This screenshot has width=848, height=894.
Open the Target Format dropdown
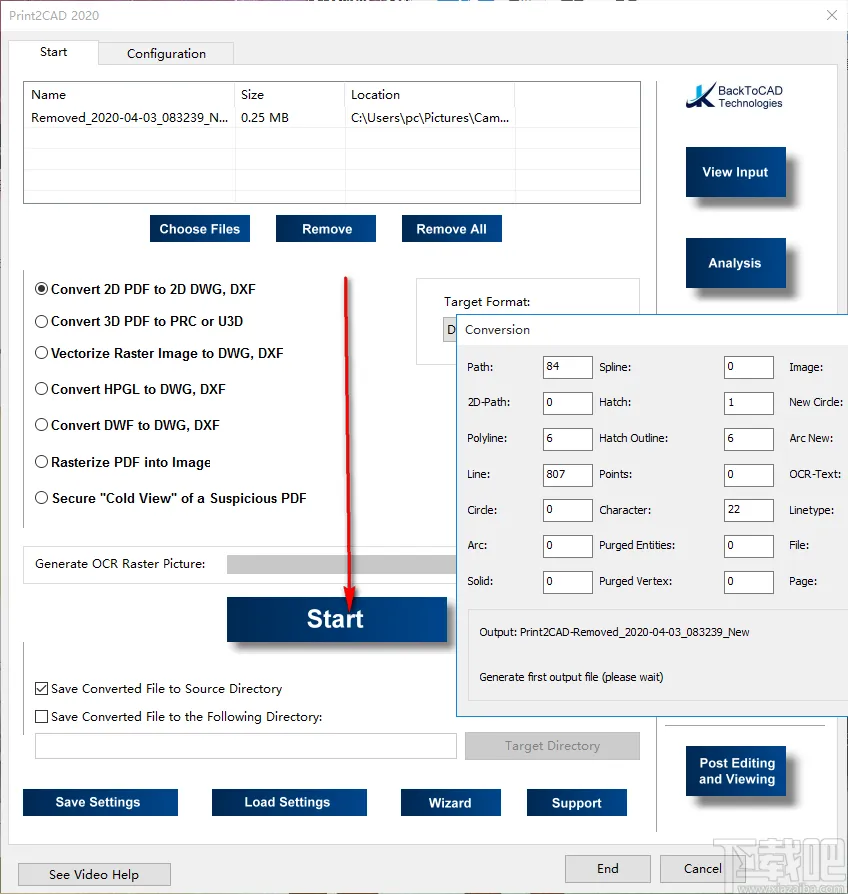click(450, 330)
